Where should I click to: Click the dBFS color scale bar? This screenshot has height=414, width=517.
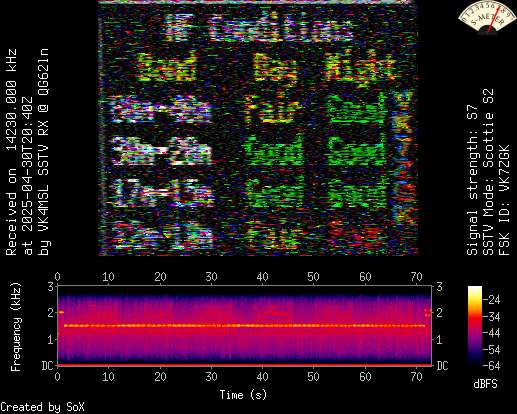point(475,326)
